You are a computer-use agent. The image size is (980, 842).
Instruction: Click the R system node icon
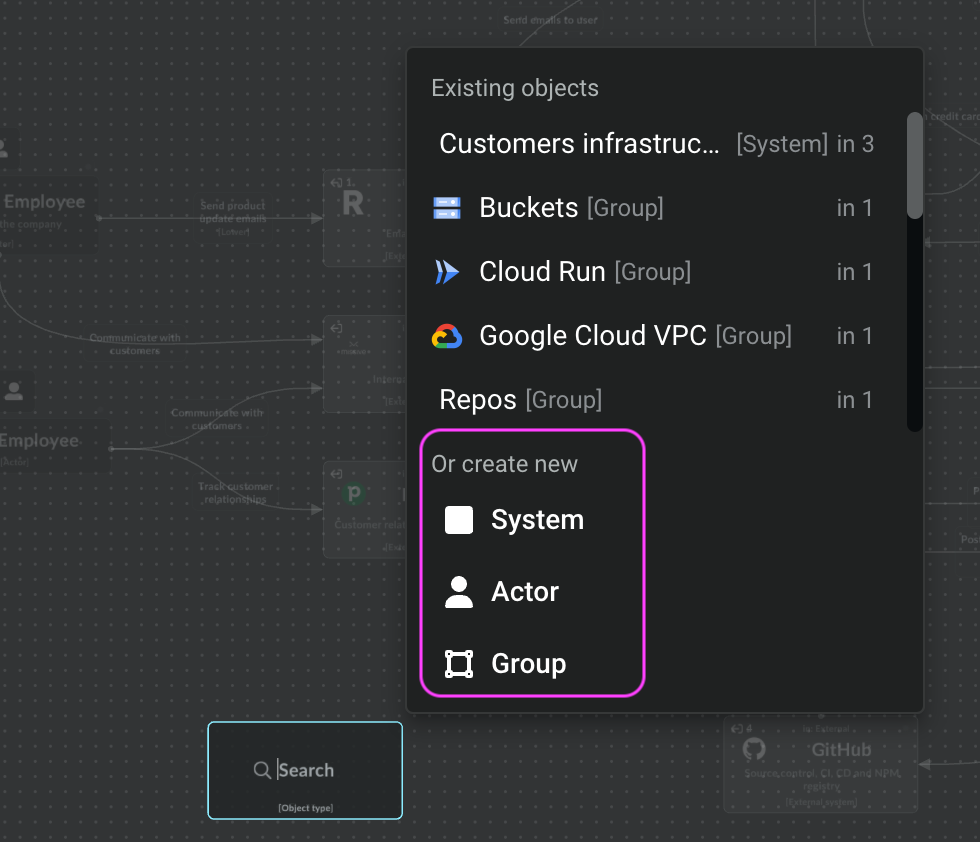pos(352,205)
